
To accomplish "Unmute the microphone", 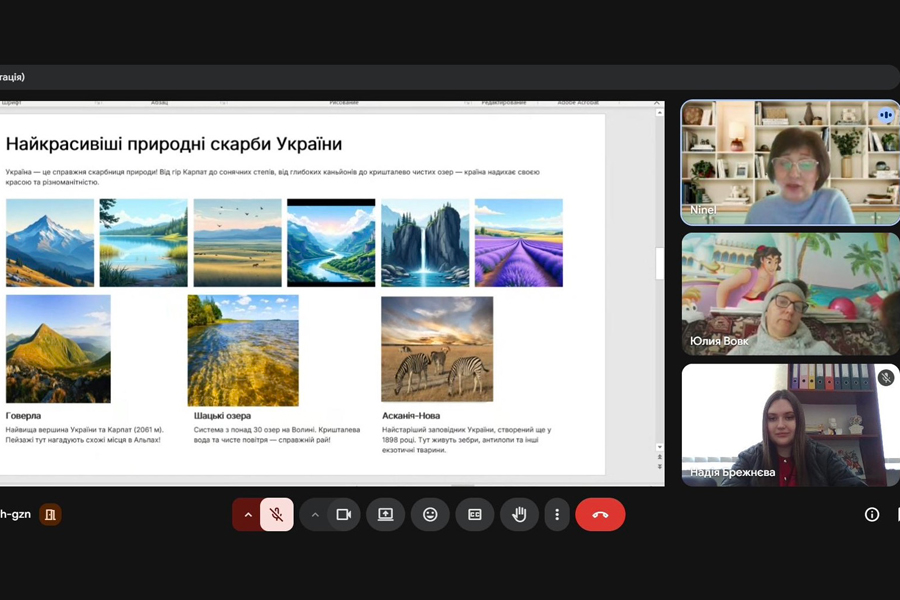I will [277, 514].
